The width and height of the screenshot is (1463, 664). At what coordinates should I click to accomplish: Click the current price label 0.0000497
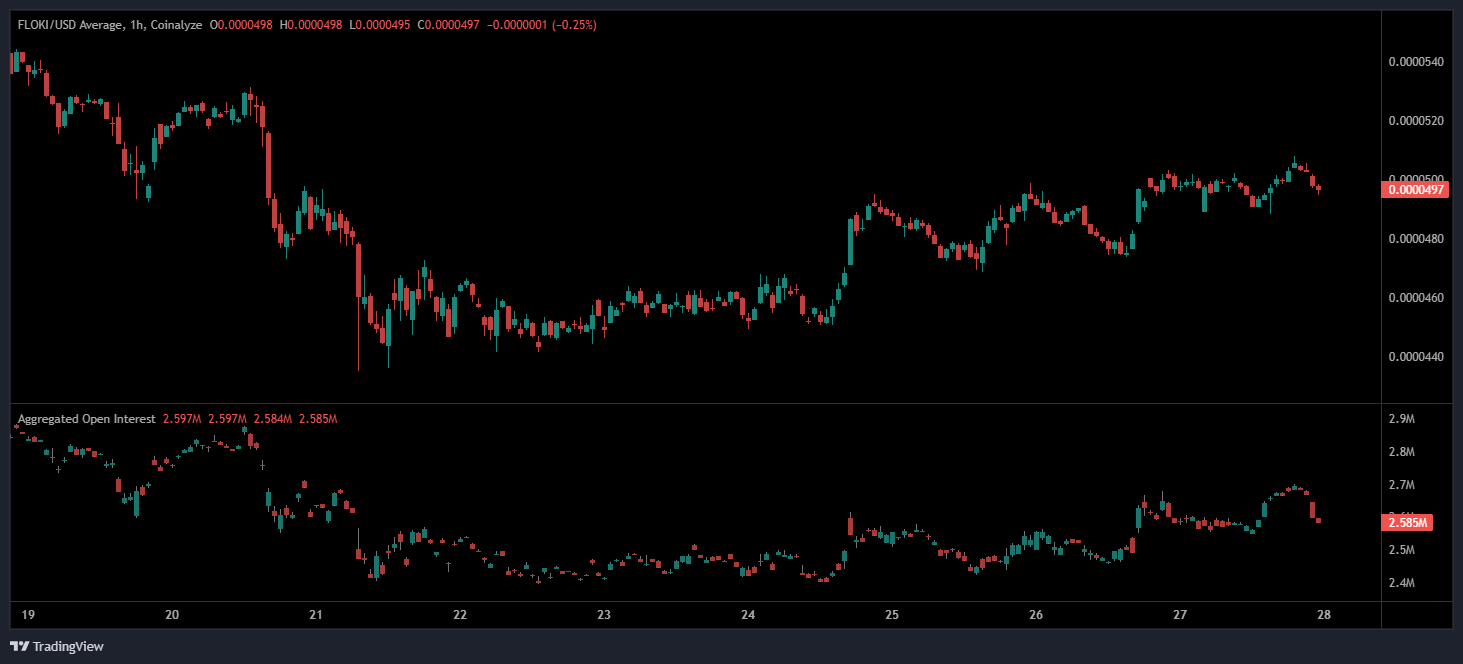coord(1415,189)
